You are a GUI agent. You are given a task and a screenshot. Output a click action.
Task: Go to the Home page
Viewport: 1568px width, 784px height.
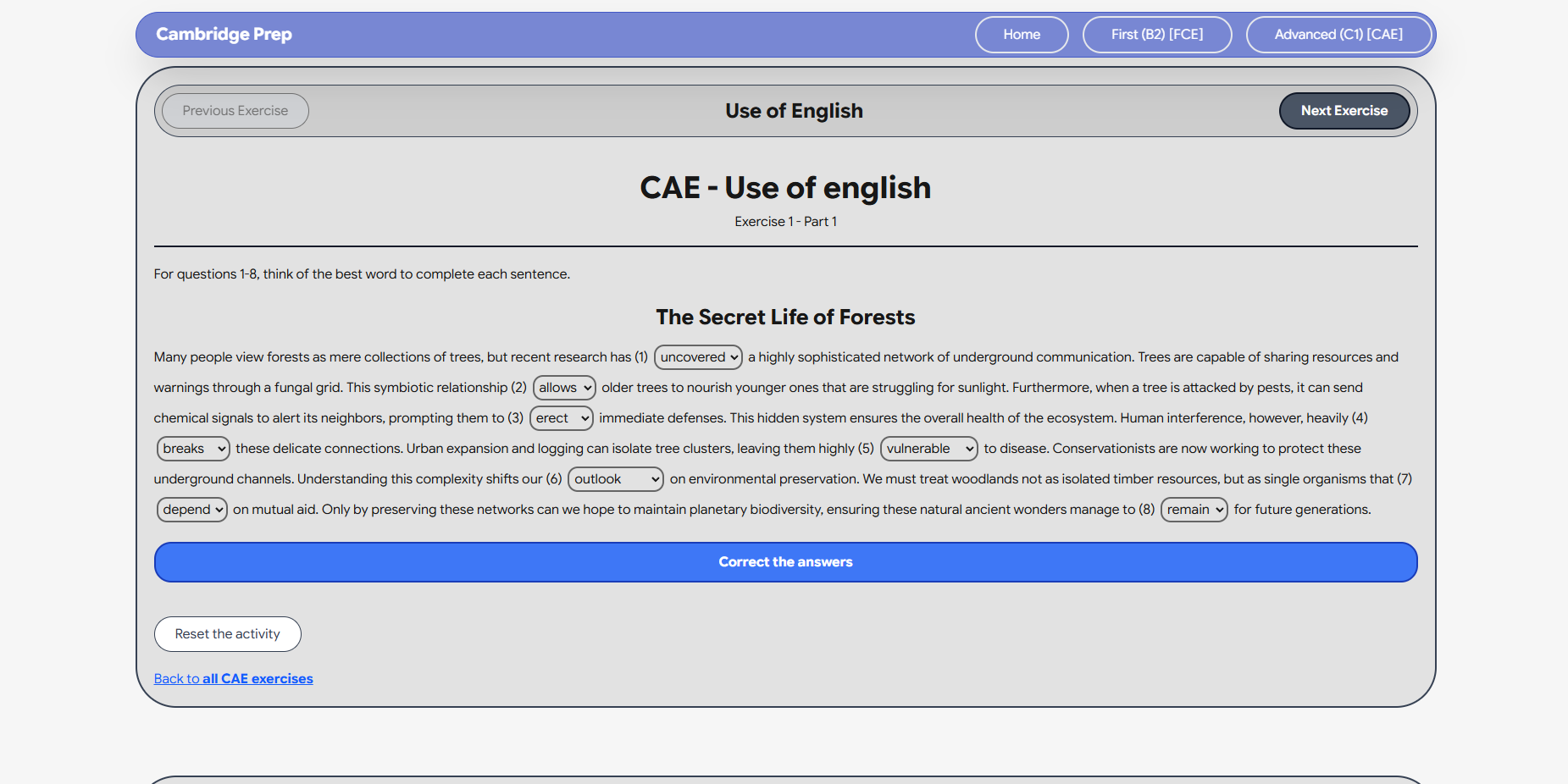[x=1022, y=35]
